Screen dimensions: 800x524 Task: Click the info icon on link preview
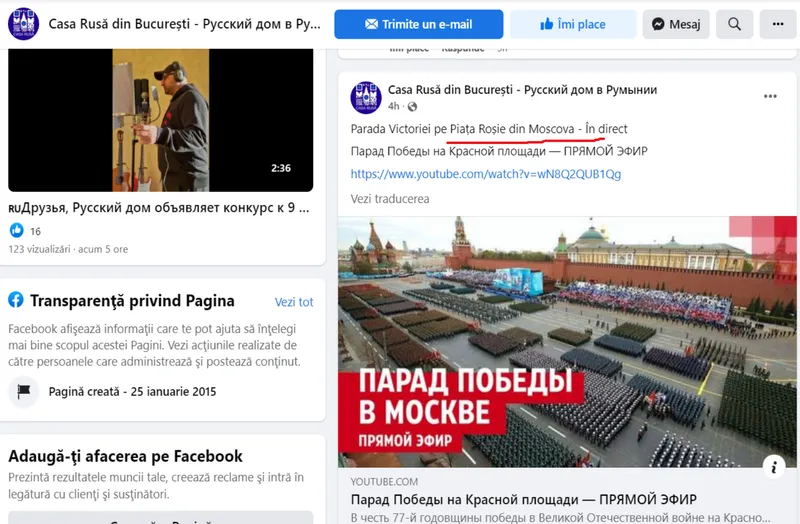(774, 466)
